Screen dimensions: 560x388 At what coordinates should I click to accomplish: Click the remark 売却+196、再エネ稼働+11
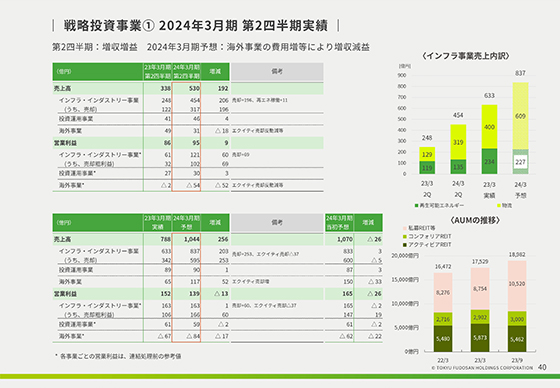260,100
